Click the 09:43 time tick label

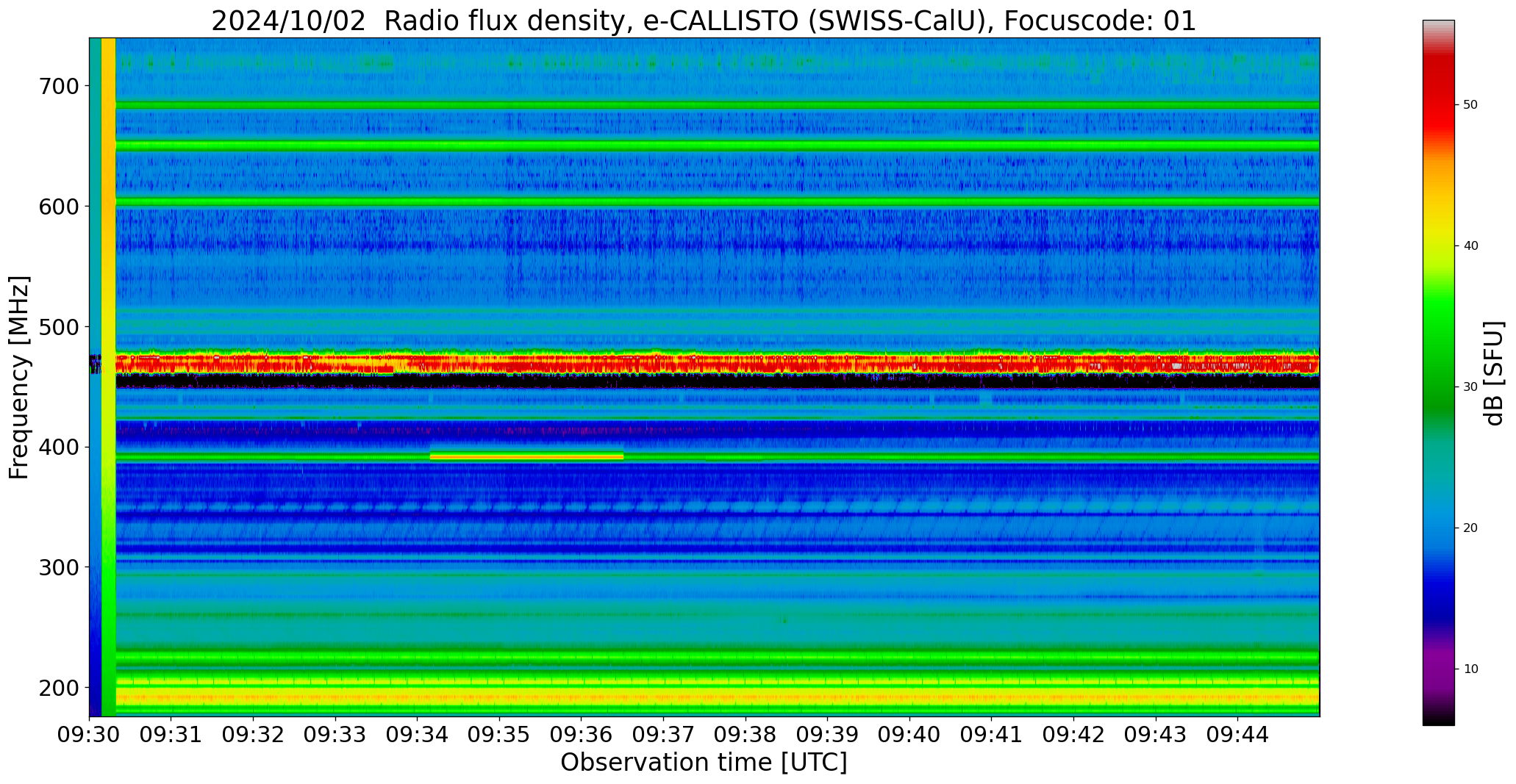pyautogui.click(x=1156, y=735)
